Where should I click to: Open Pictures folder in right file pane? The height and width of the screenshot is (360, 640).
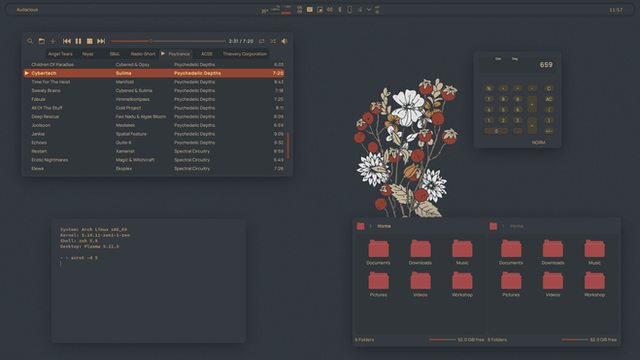pyautogui.click(x=511, y=284)
